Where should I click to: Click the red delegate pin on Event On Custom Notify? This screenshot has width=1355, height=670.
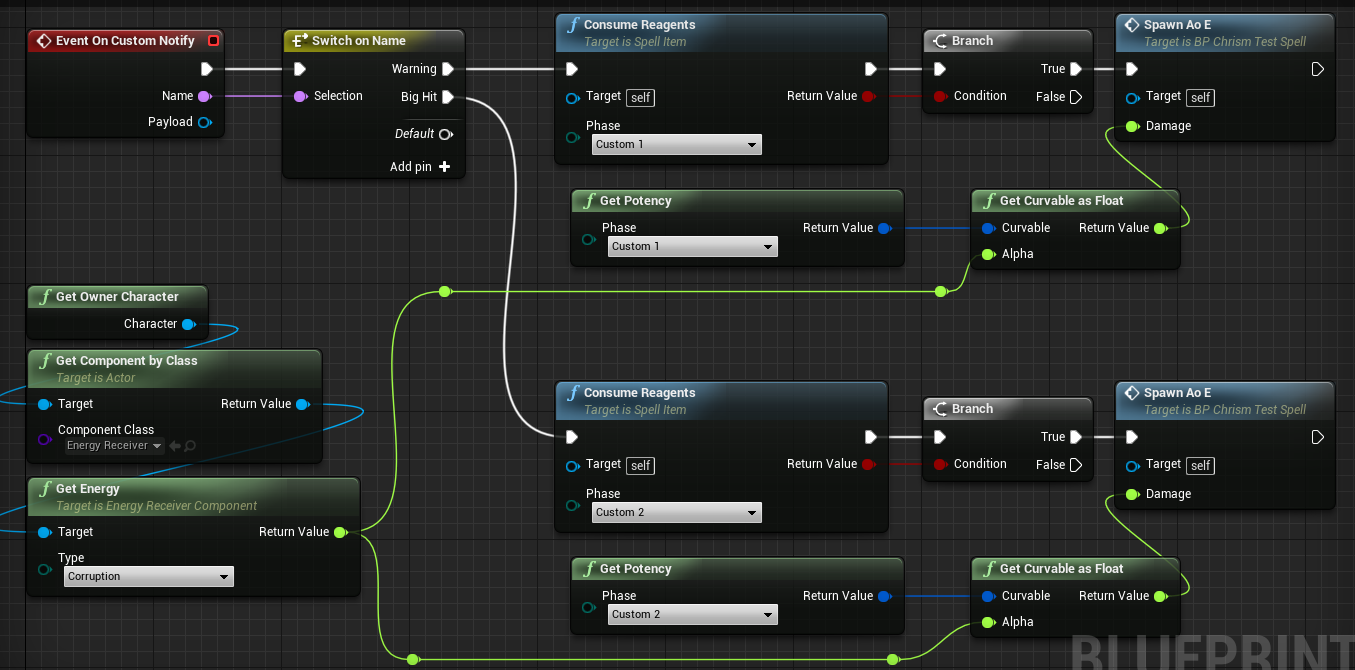pos(213,41)
